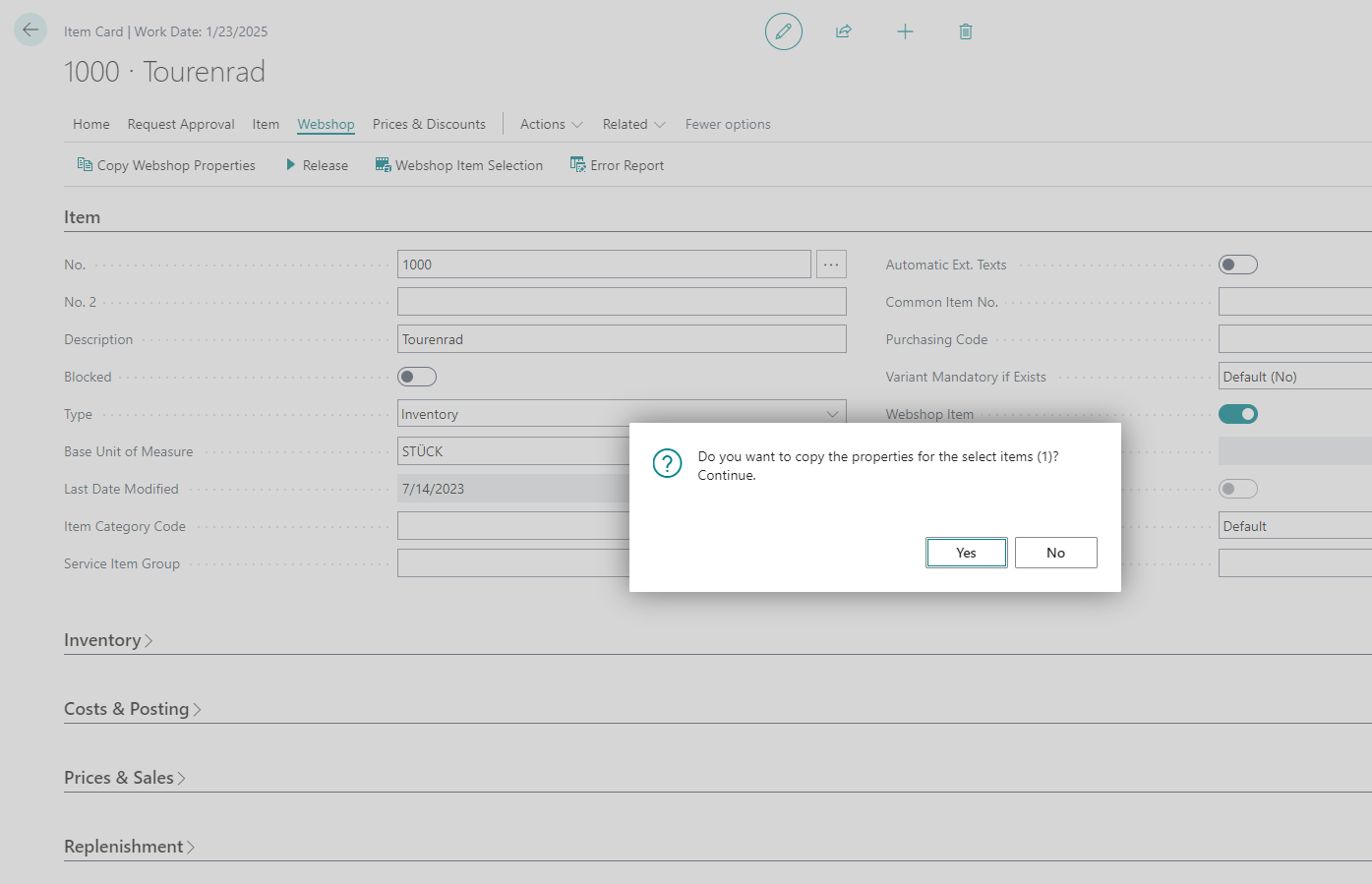Click the field showing Default
The image size is (1372, 884).
tap(1295, 526)
